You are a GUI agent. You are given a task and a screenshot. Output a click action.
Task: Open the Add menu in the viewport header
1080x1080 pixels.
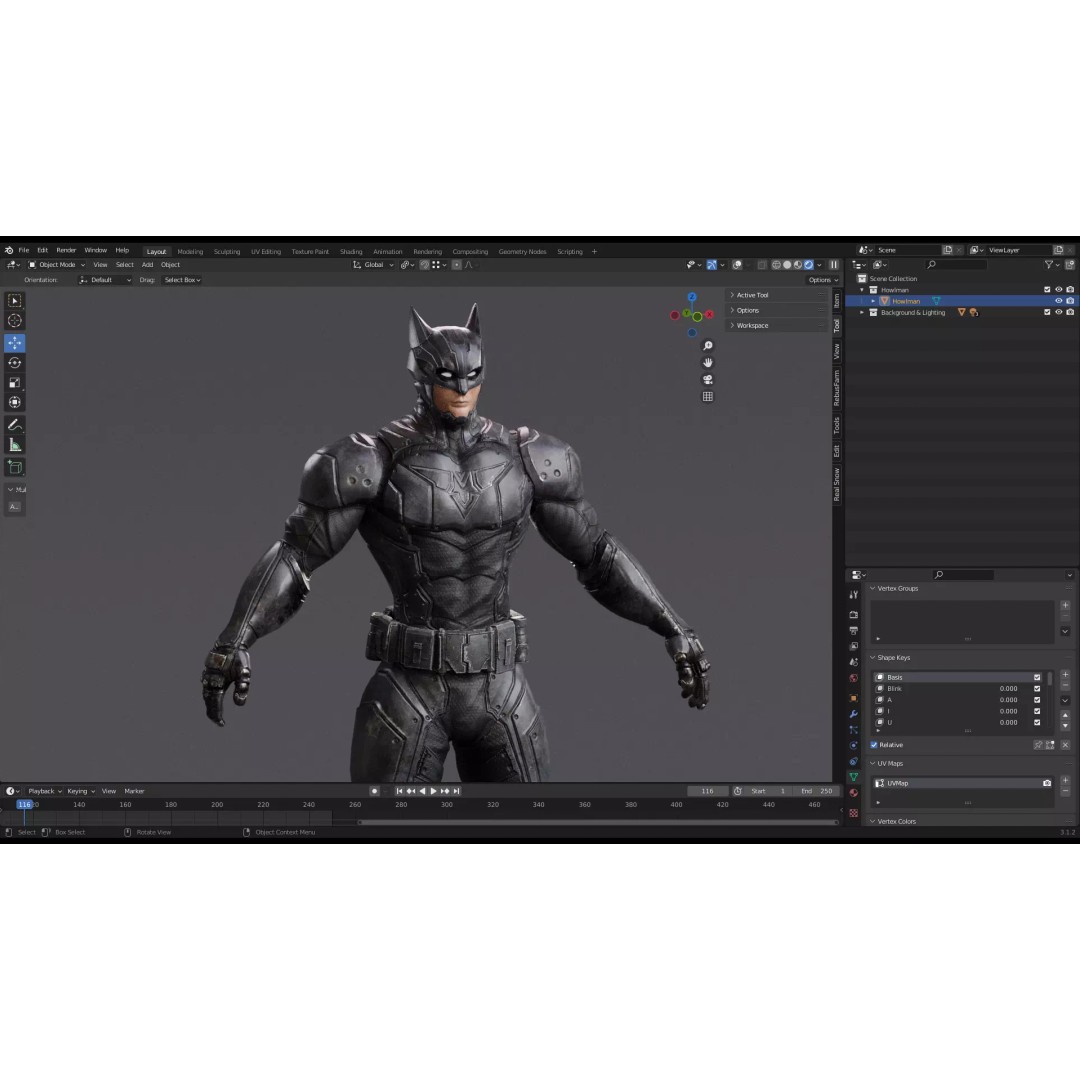click(147, 264)
